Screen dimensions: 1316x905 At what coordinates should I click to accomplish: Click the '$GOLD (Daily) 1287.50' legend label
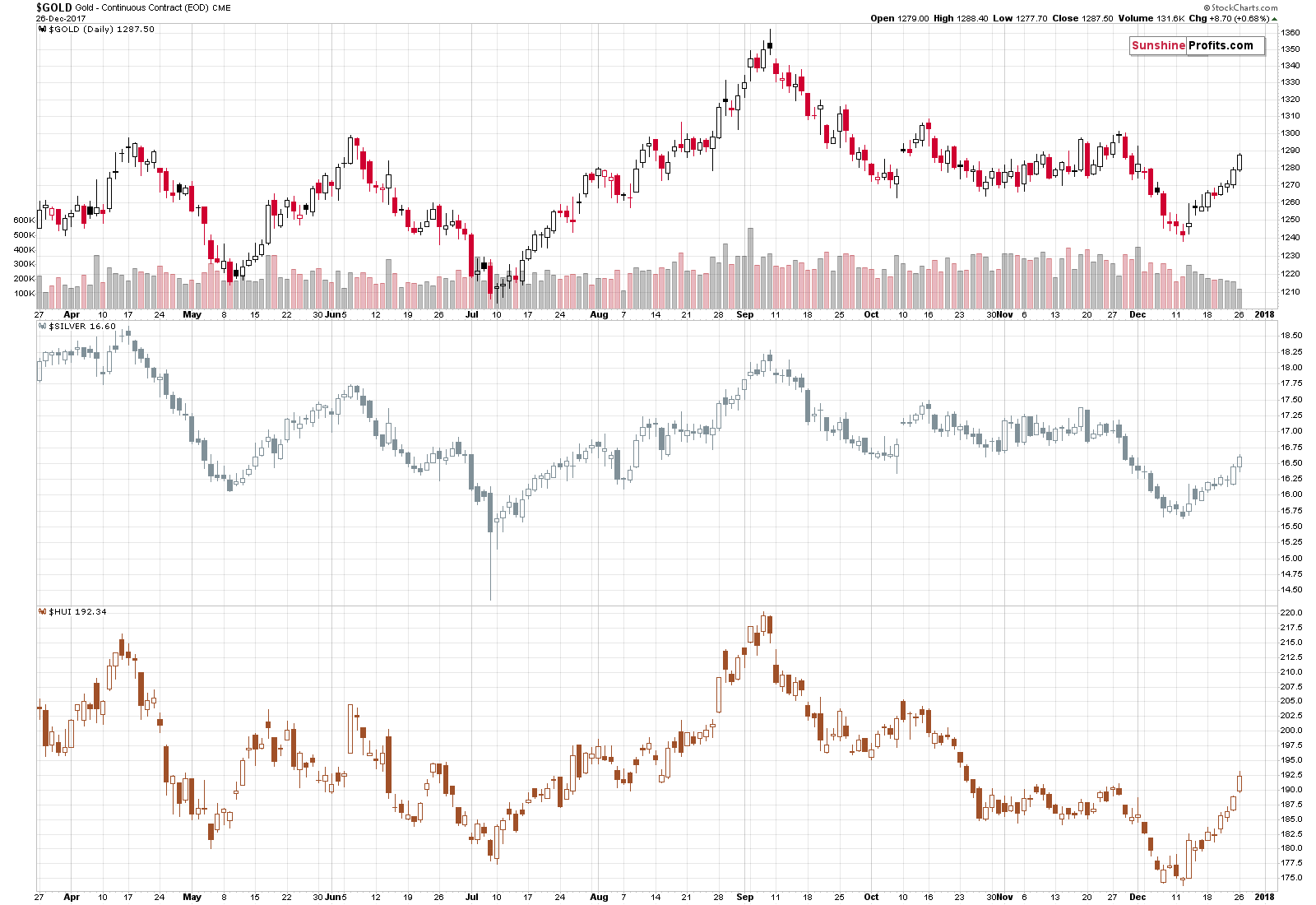point(101,29)
